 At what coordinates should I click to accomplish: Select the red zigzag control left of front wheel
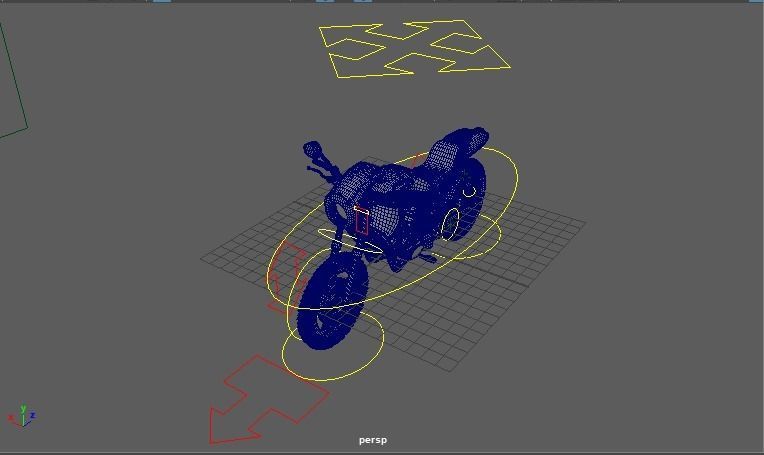click(x=286, y=277)
